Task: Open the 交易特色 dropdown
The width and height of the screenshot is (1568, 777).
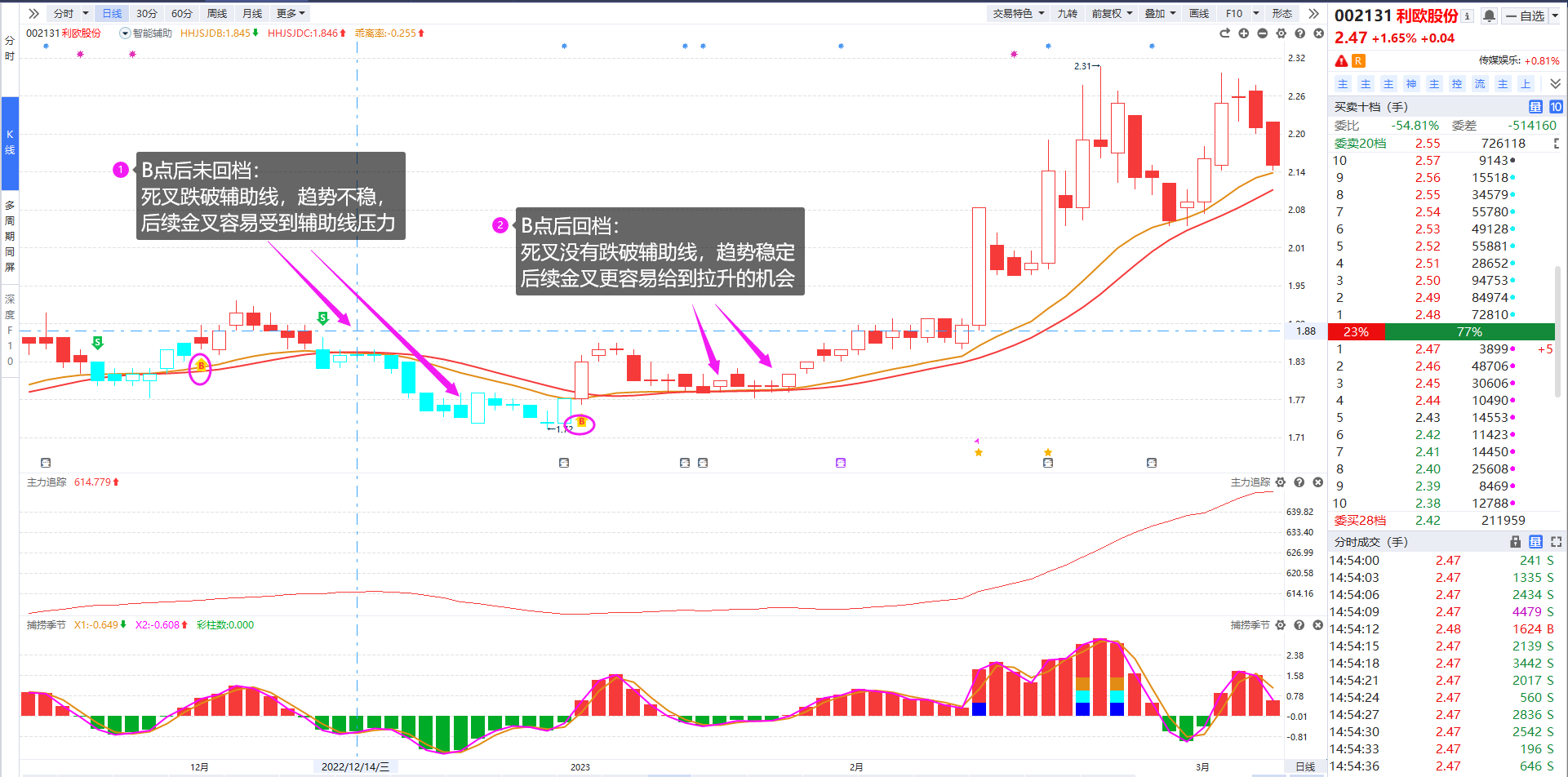Action: coord(1019,14)
